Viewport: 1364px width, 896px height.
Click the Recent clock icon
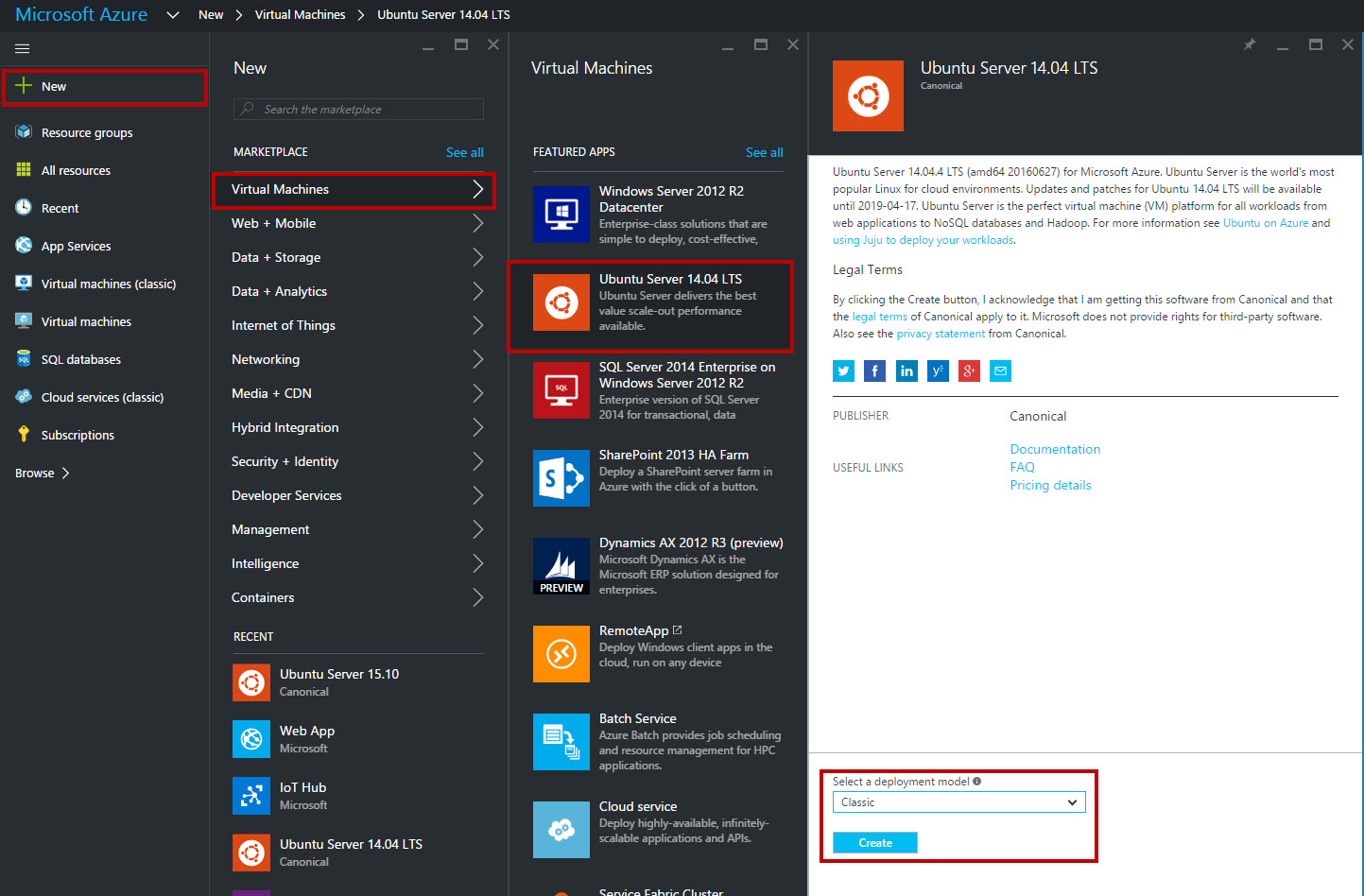click(24, 208)
